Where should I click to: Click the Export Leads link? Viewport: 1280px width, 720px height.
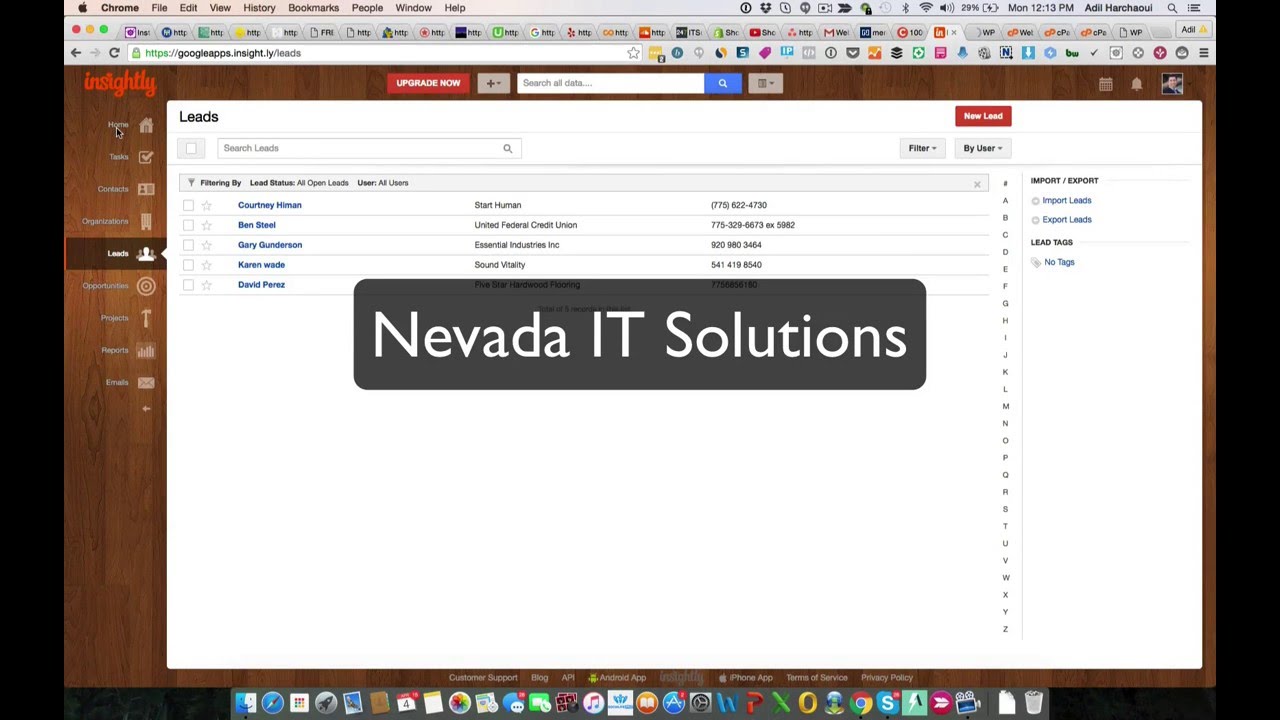point(1066,219)
